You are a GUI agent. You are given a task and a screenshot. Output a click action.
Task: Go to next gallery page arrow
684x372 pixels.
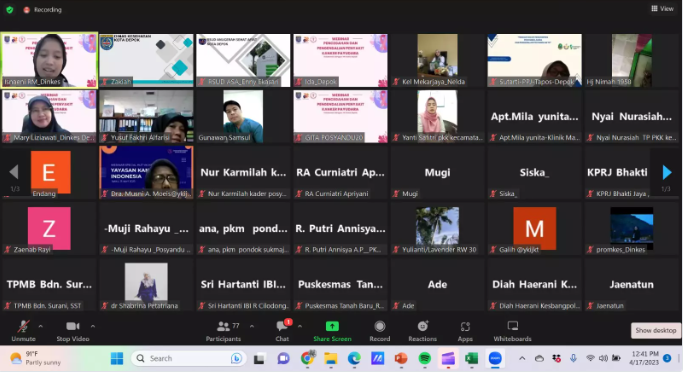pos(667,173)
